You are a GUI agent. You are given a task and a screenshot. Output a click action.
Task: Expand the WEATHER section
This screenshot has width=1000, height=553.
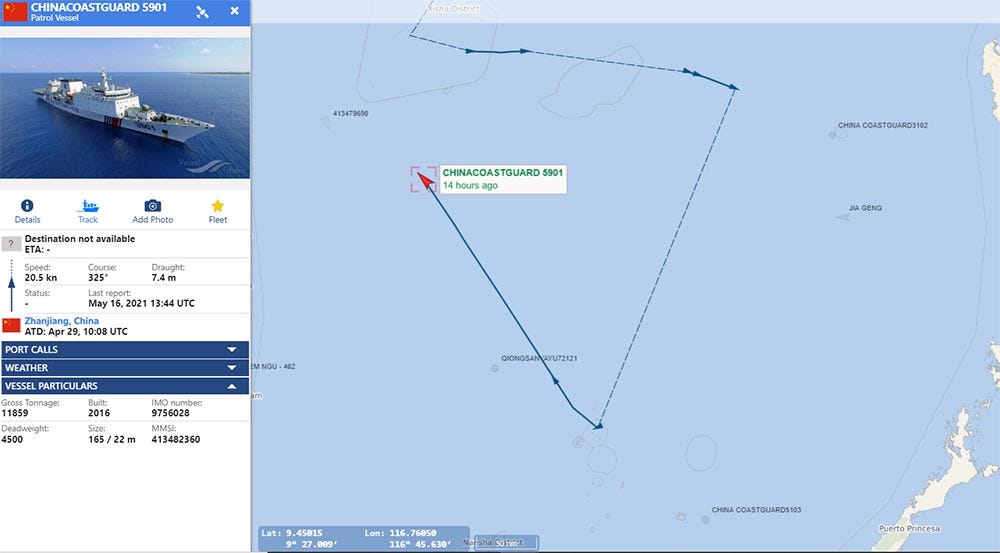pos(125,368)
